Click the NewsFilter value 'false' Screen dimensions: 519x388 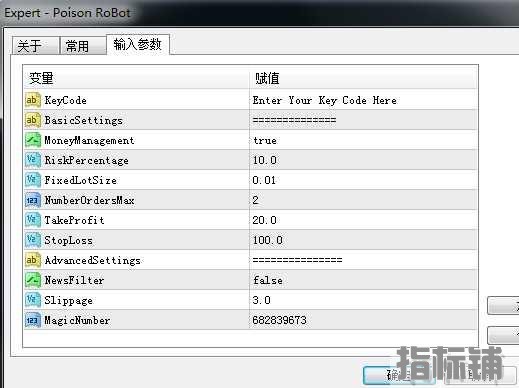coord(268,280)
